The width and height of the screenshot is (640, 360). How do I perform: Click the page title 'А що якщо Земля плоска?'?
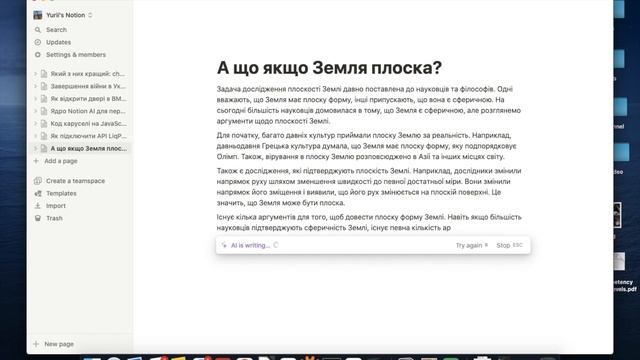pos(329,68)
